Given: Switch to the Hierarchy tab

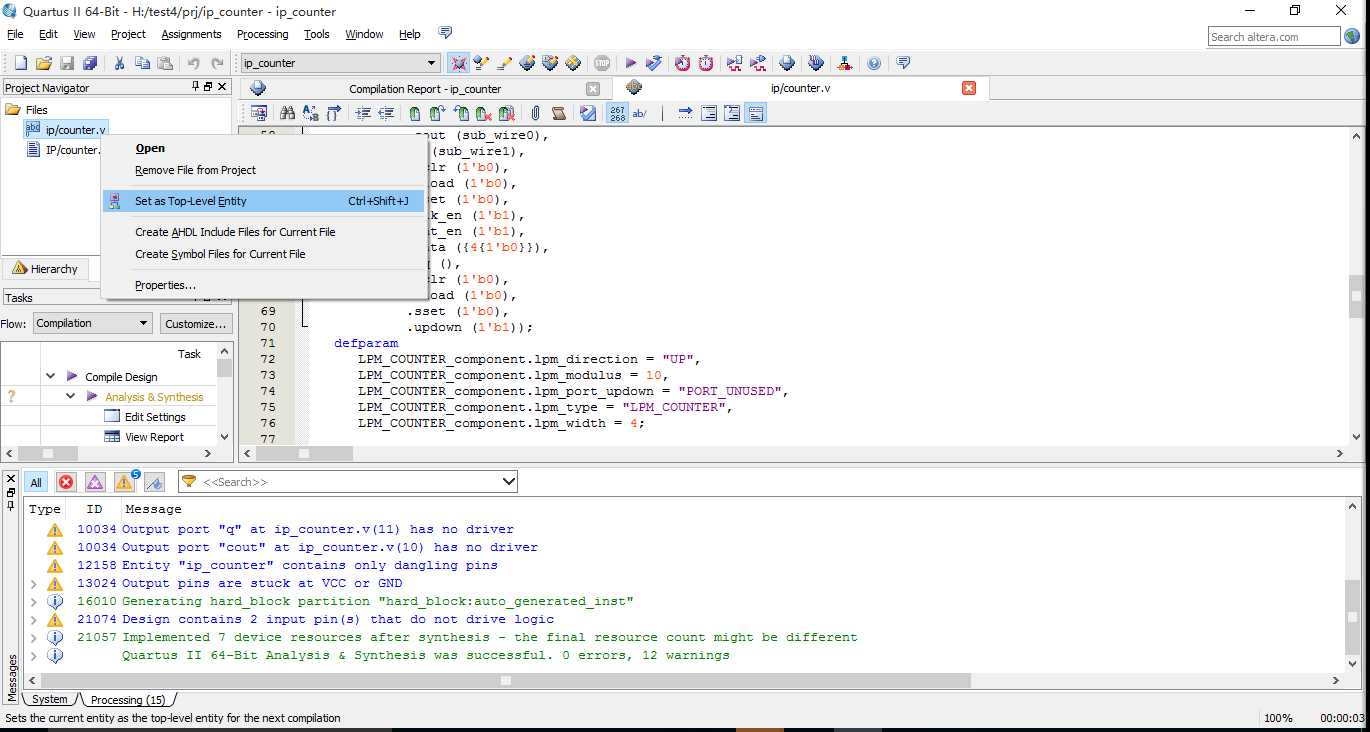Looking at the screenshot, I should (45, 269).
